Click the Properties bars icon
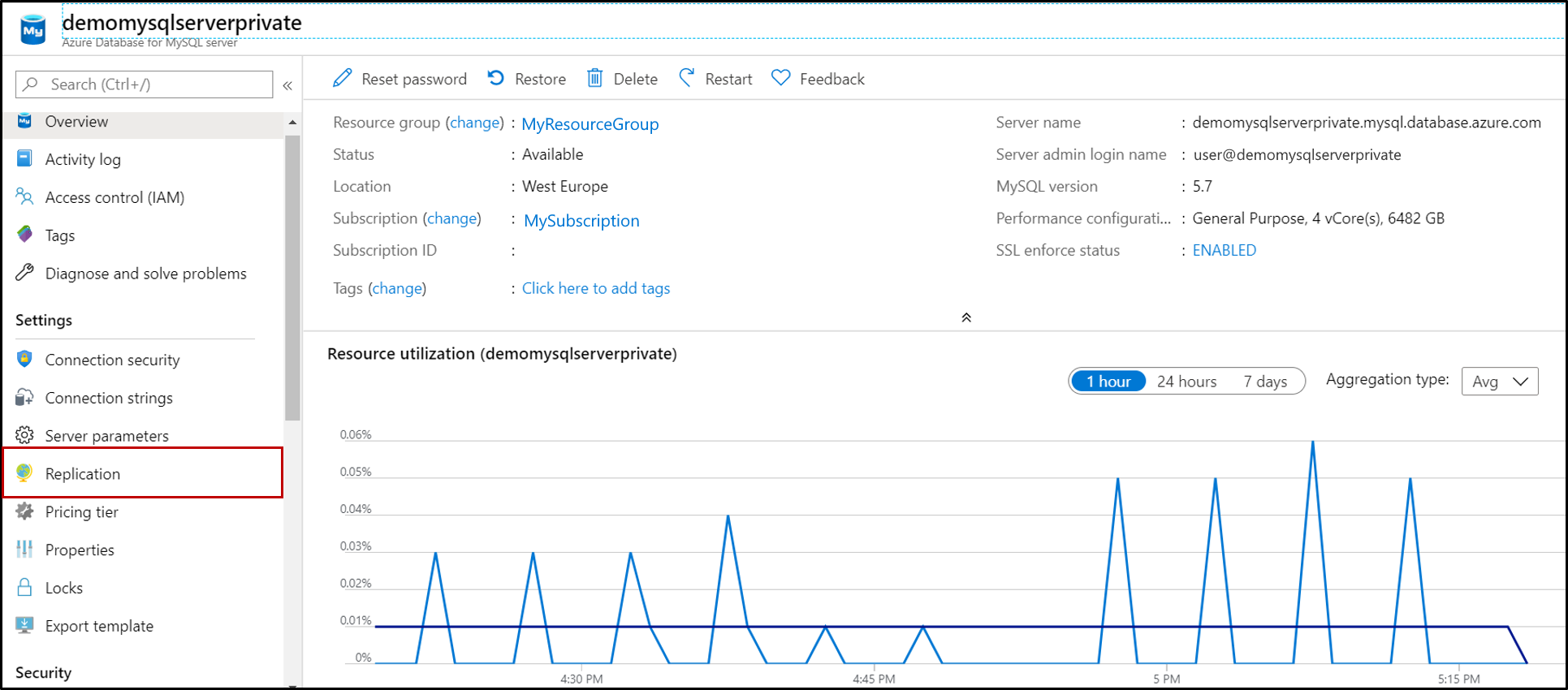The image size is (1568, 690). click(x=24, y=549)
